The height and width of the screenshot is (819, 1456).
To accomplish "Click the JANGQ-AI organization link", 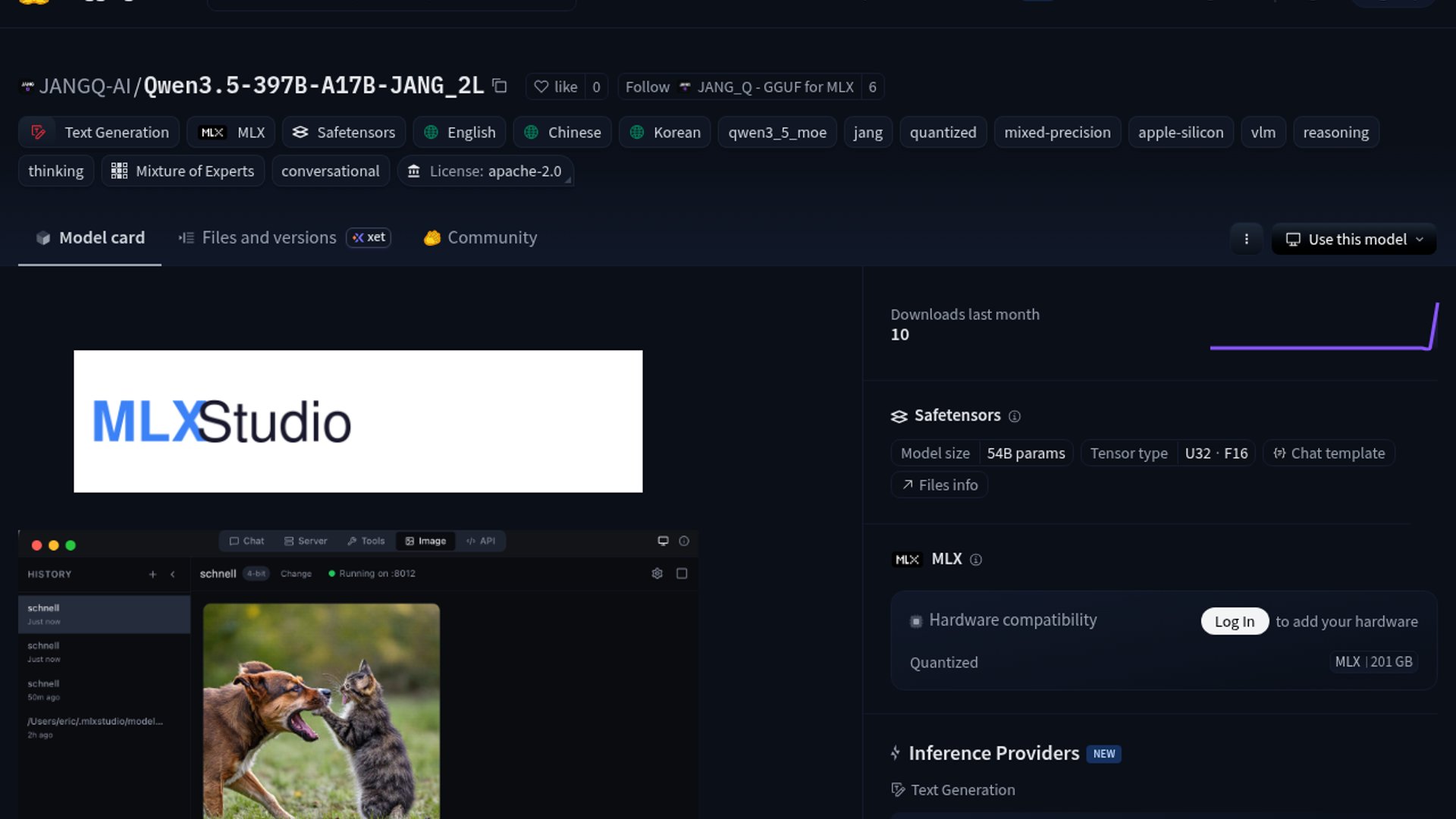I will pos(84,86).
